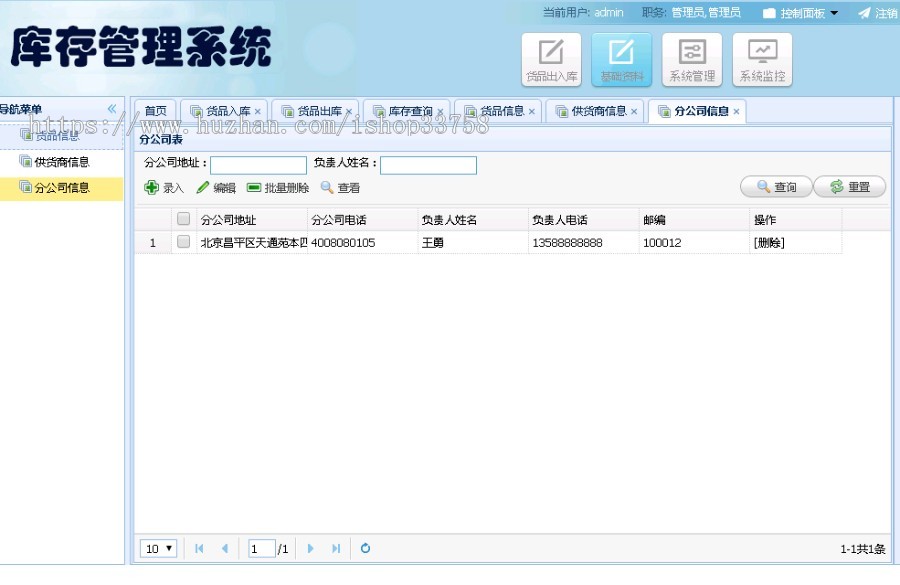900x585 pixels.
Task: Click the 查看 magnifier view icon
Action: coord(338,187)
